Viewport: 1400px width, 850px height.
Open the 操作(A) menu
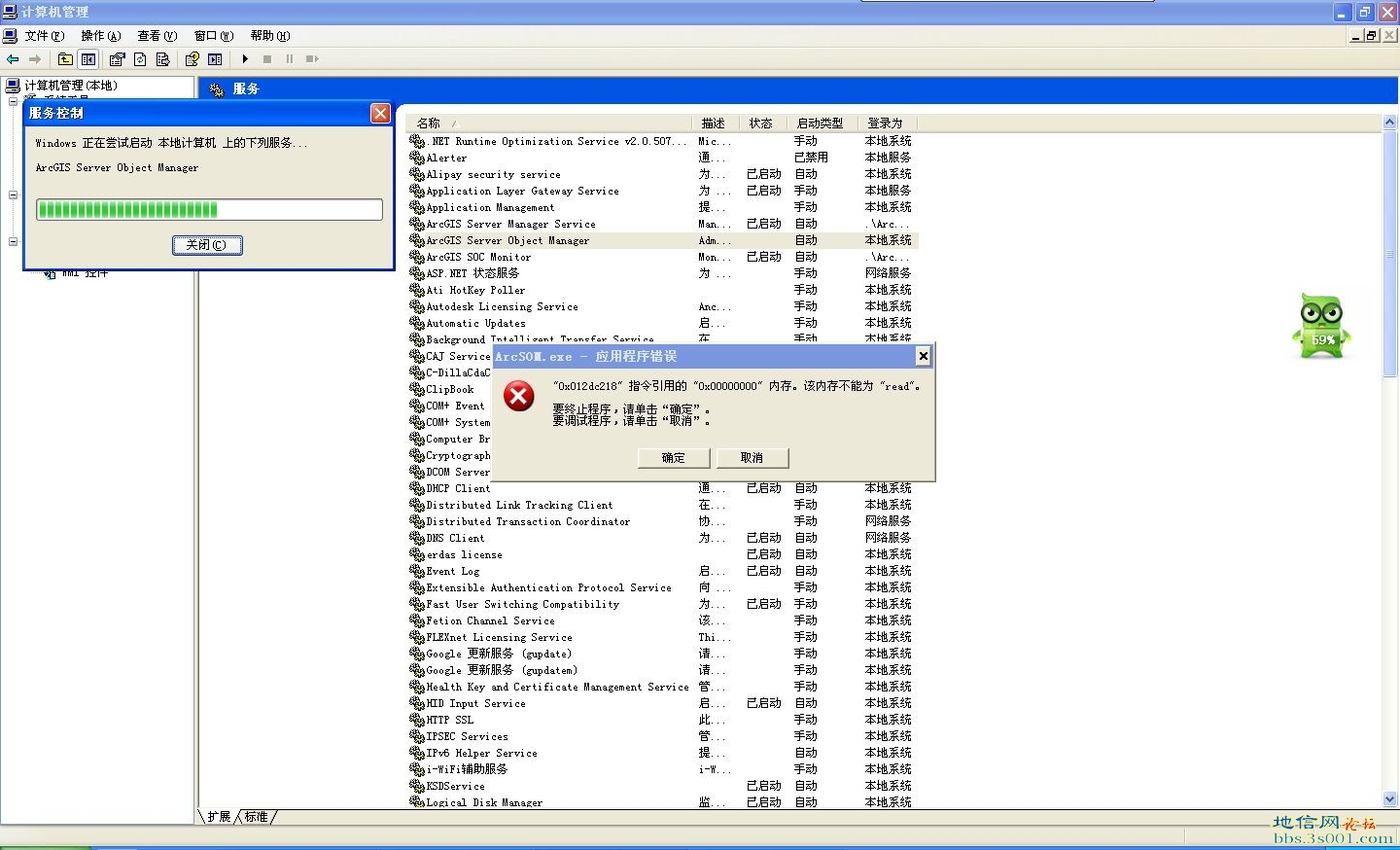point(101,36)
